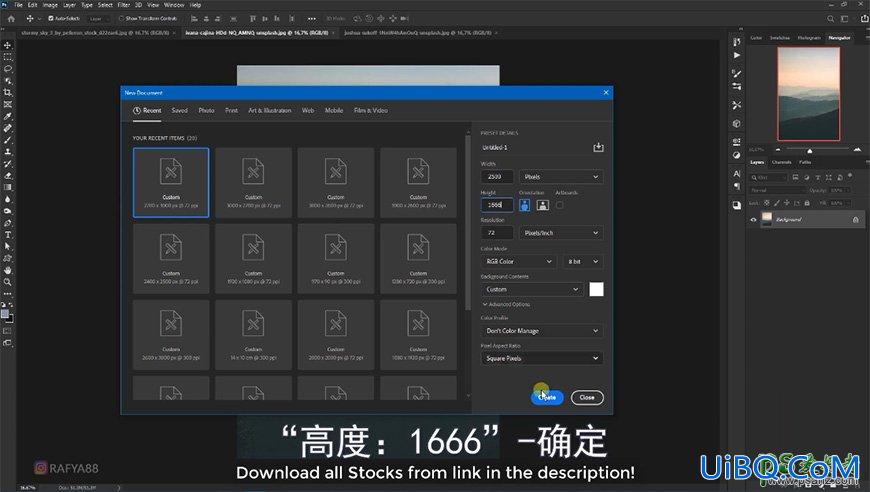This screenshot has width=870, height=492.
Task: Open the Character panel icon
Action: pos(736,174)
